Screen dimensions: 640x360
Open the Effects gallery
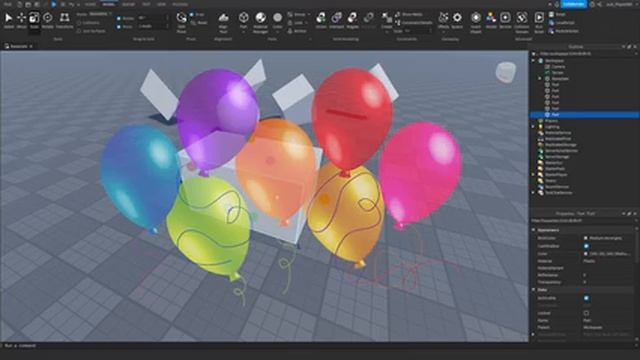click(443, 20)
